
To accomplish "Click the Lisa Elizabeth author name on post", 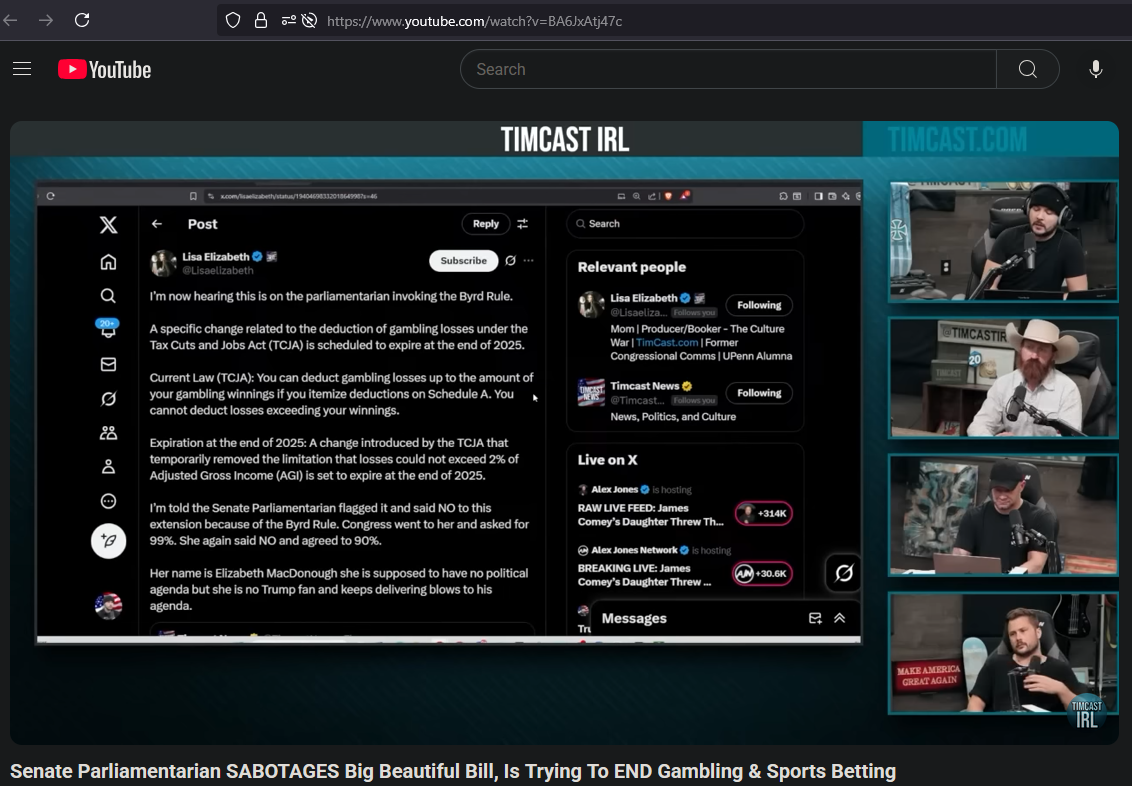I will pos(215,256).
